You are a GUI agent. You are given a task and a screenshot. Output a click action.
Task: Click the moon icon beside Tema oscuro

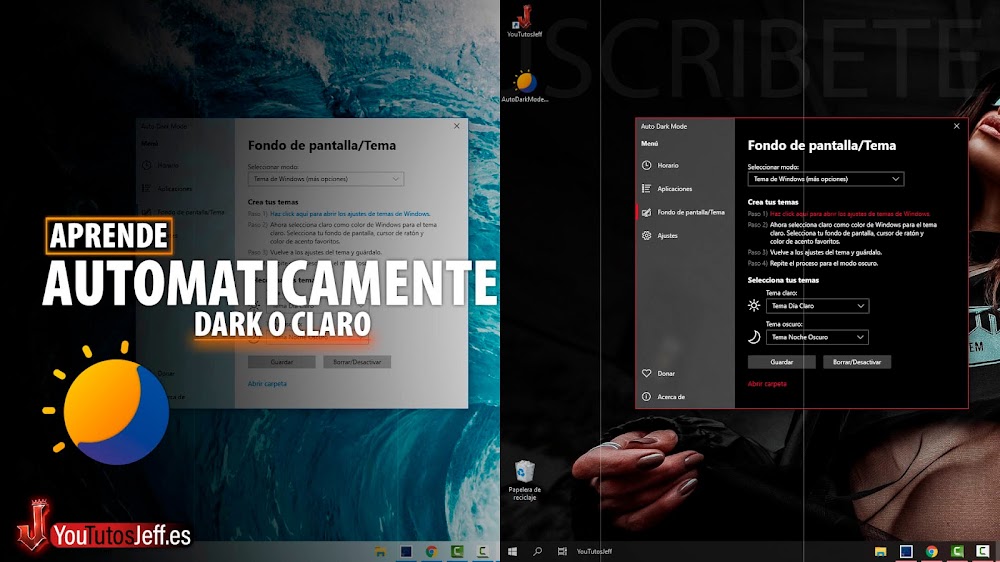(x=754, y=337)
